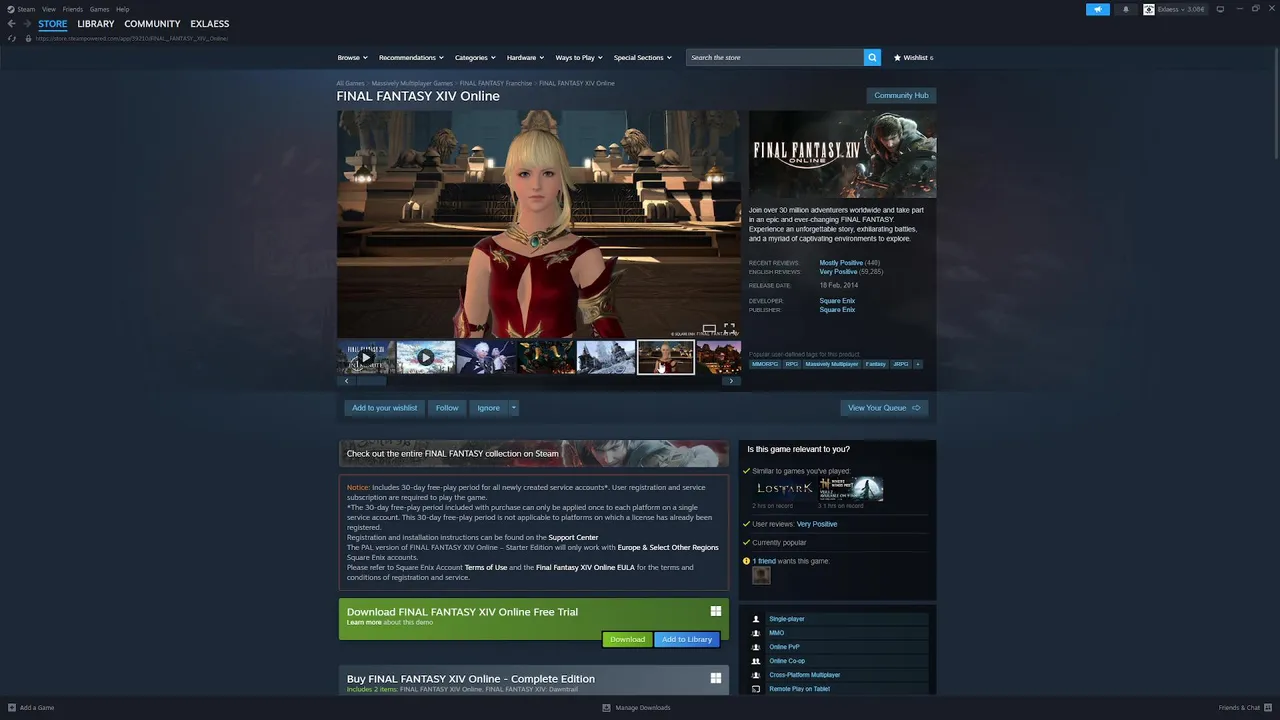Select the JRPG tag
Viewport: 1280px width, 720px height.
click(x=900, y=364)
